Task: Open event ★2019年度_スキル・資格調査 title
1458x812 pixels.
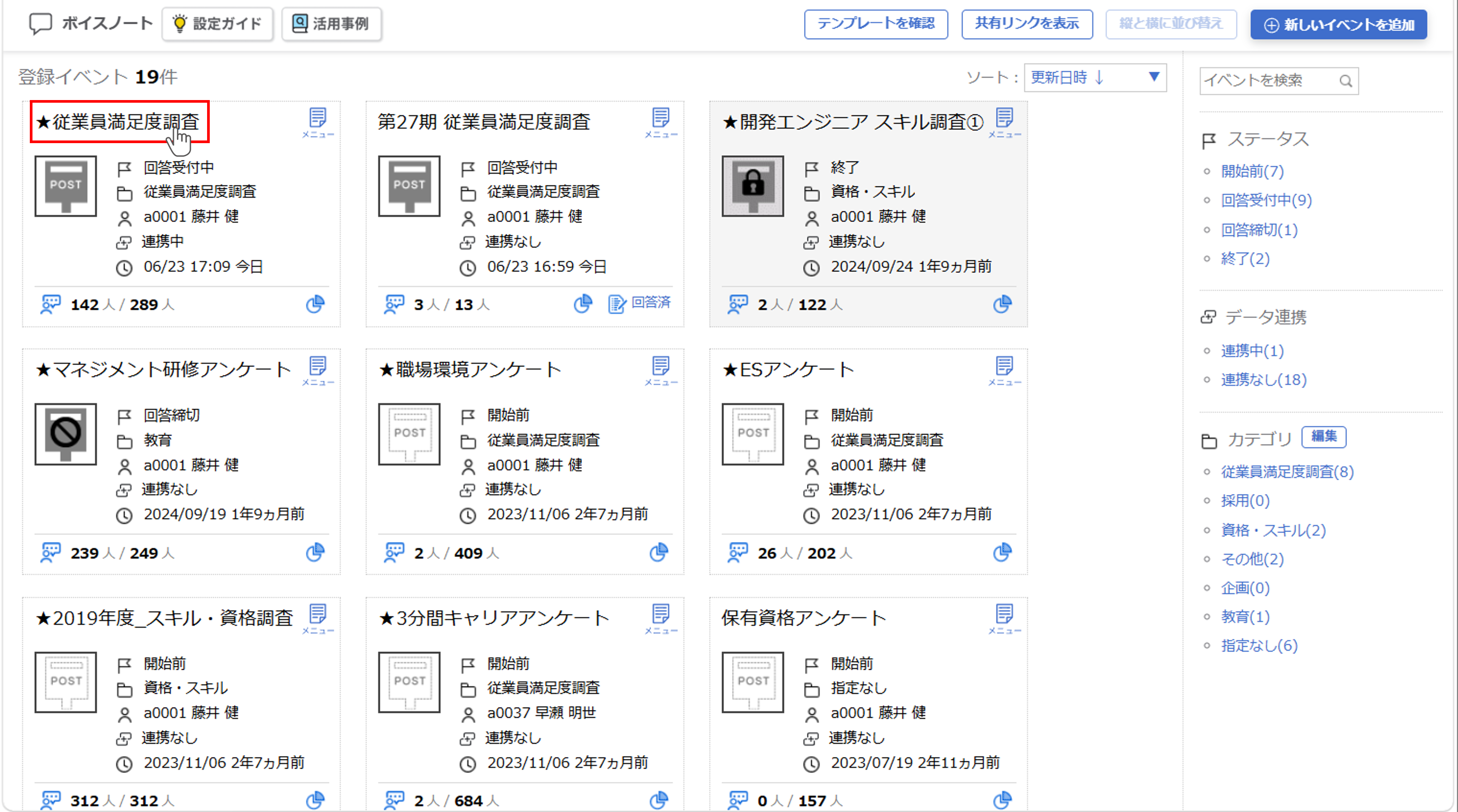Action: 165,618
